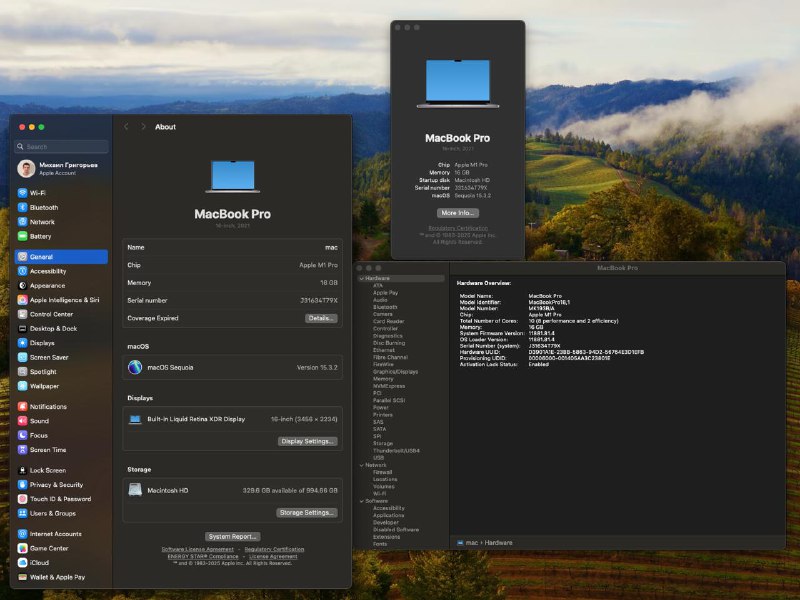This screenshot has height=600, width=800.
Task: Go back using the About back chevron
Action: (x=126, y=127)
